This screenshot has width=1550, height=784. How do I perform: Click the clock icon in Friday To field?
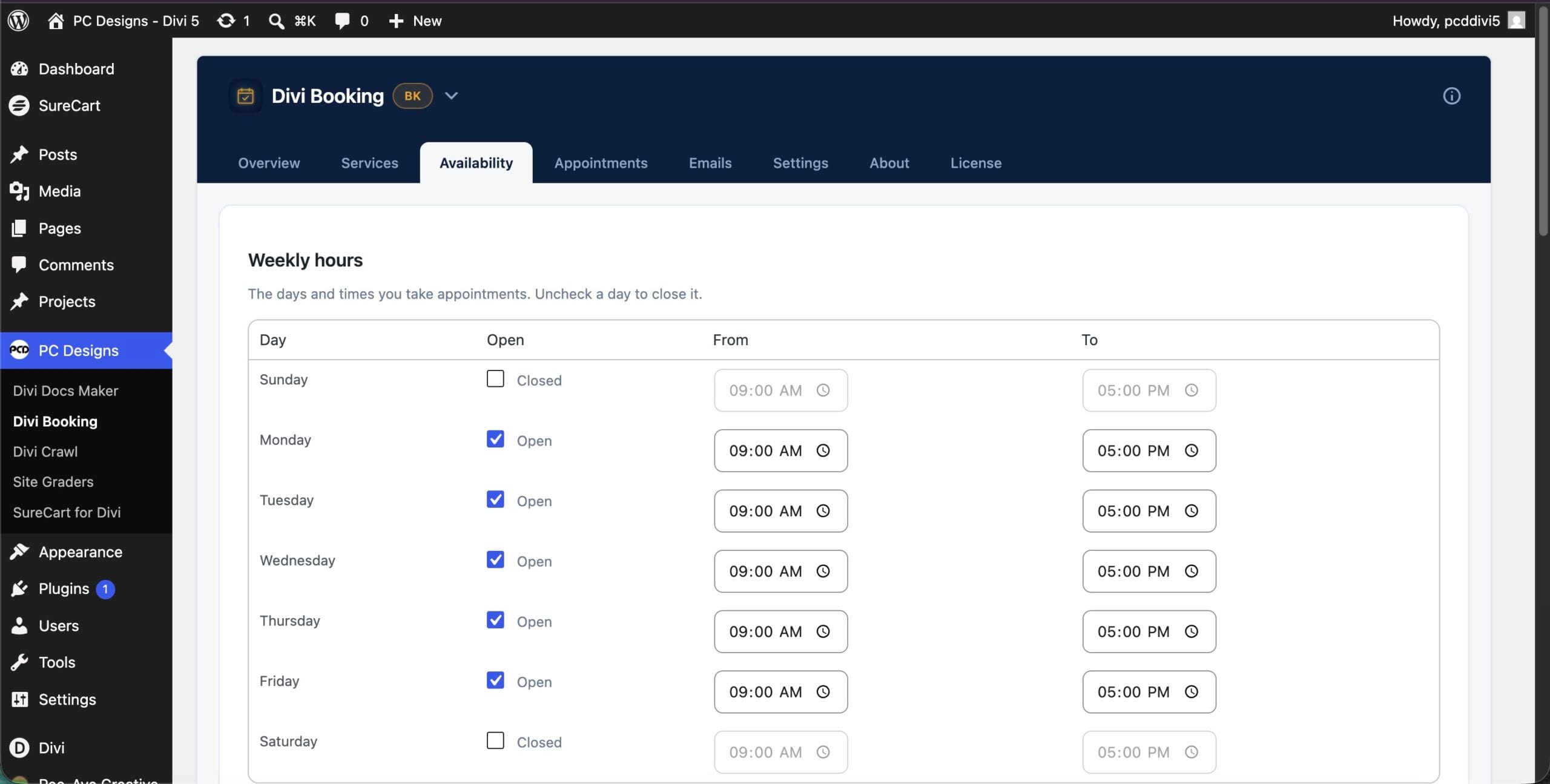pos(1191,691)
